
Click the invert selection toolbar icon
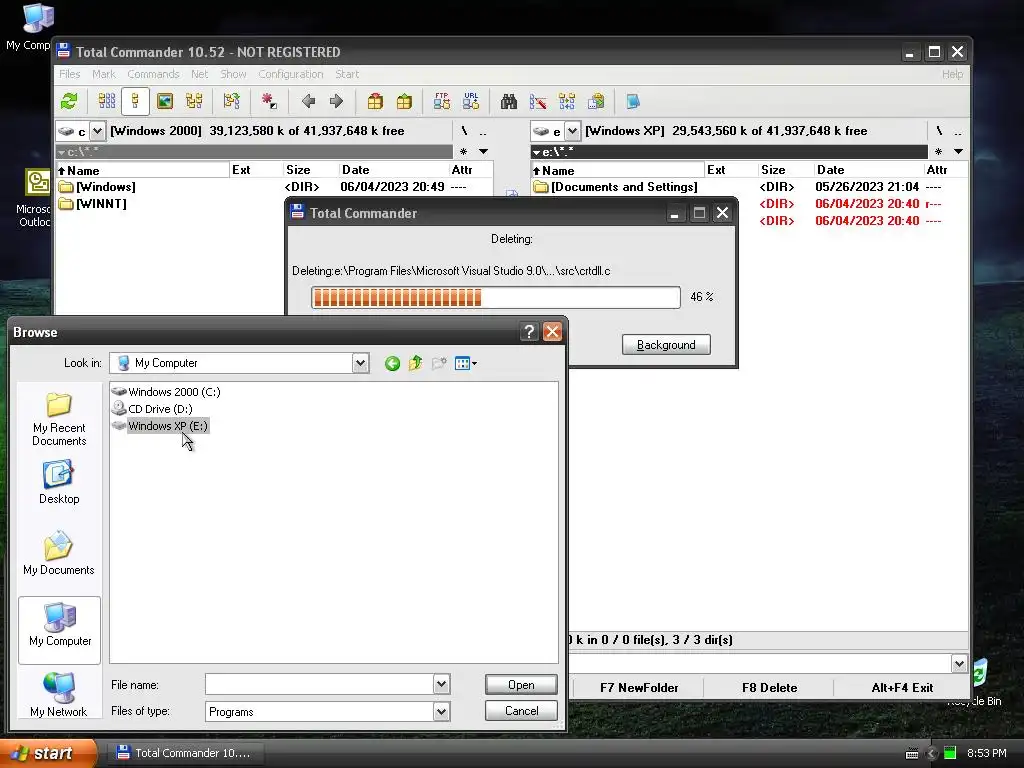(269, 101)
